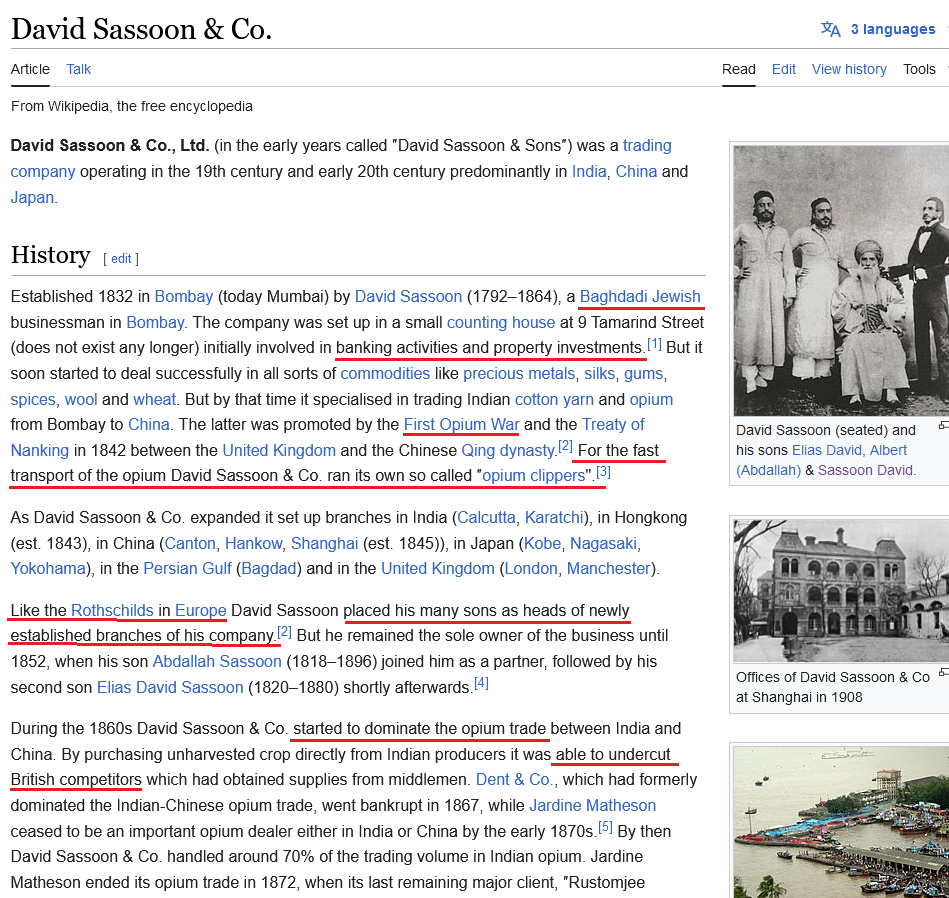The image size is (949, 898).
Task: Open the Shanghai link
Action: [x=324, y=544]
